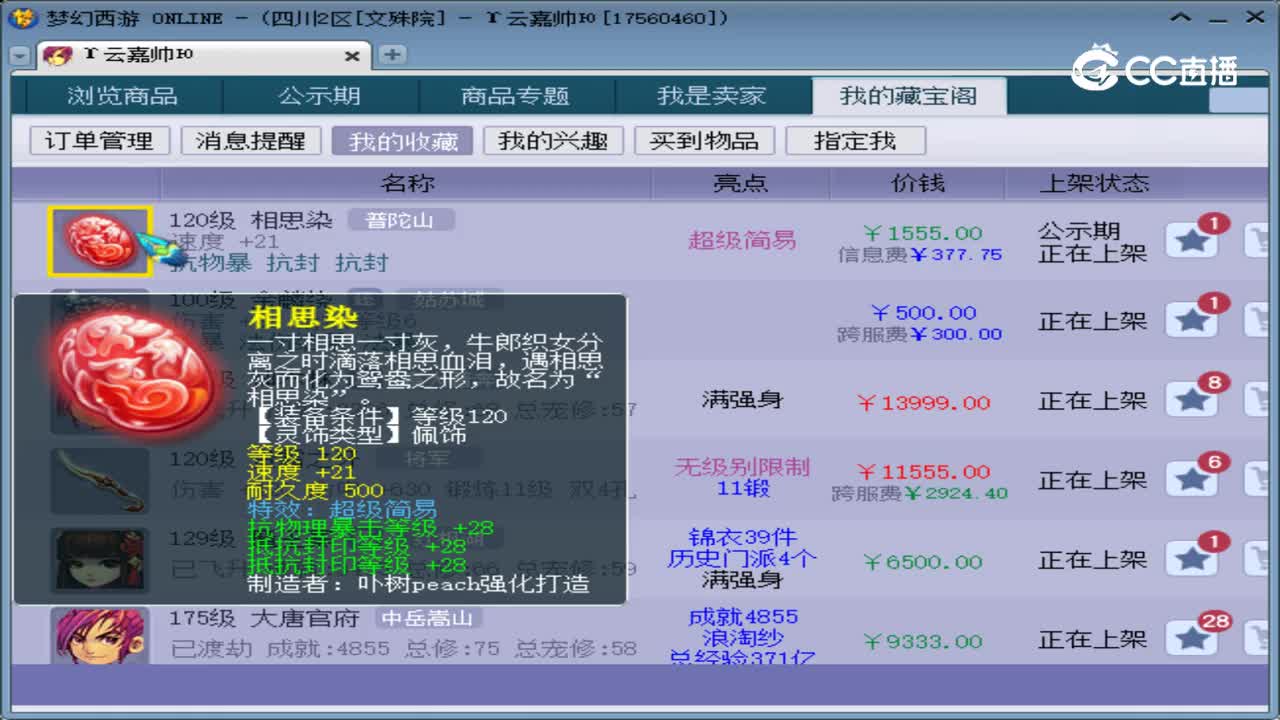Viewport: 1280px width, 720px height.
Task: Click the 名称 column header
Action: pos(407,183)
